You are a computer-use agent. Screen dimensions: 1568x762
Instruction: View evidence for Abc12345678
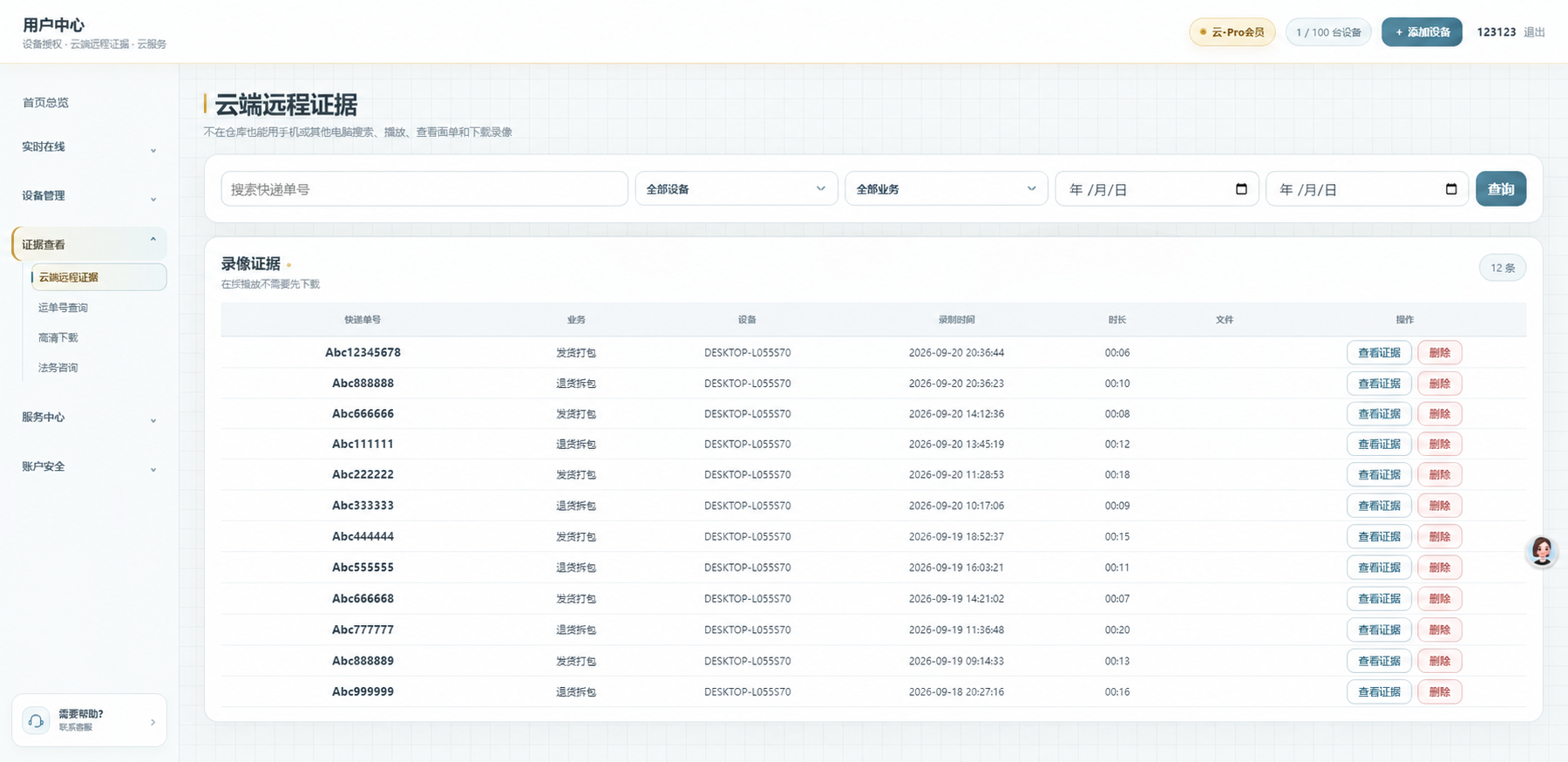tap(1379, 353)
